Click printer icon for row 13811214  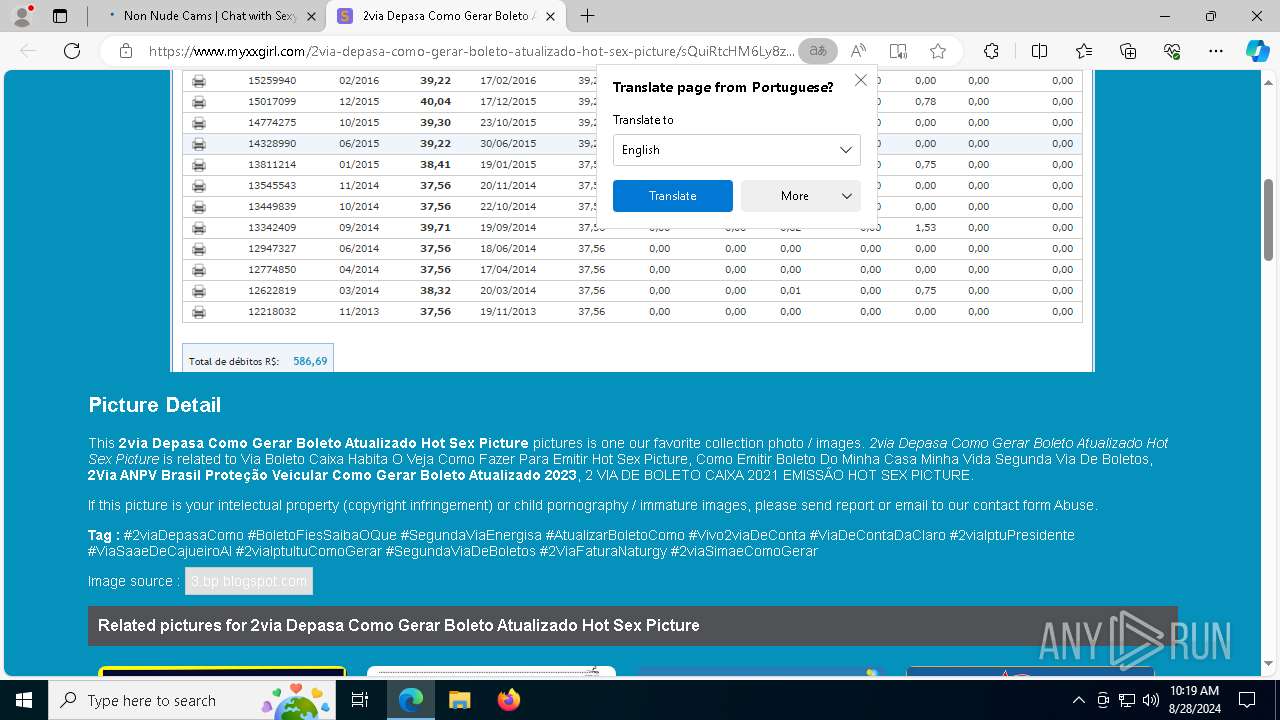coord(199,165)
